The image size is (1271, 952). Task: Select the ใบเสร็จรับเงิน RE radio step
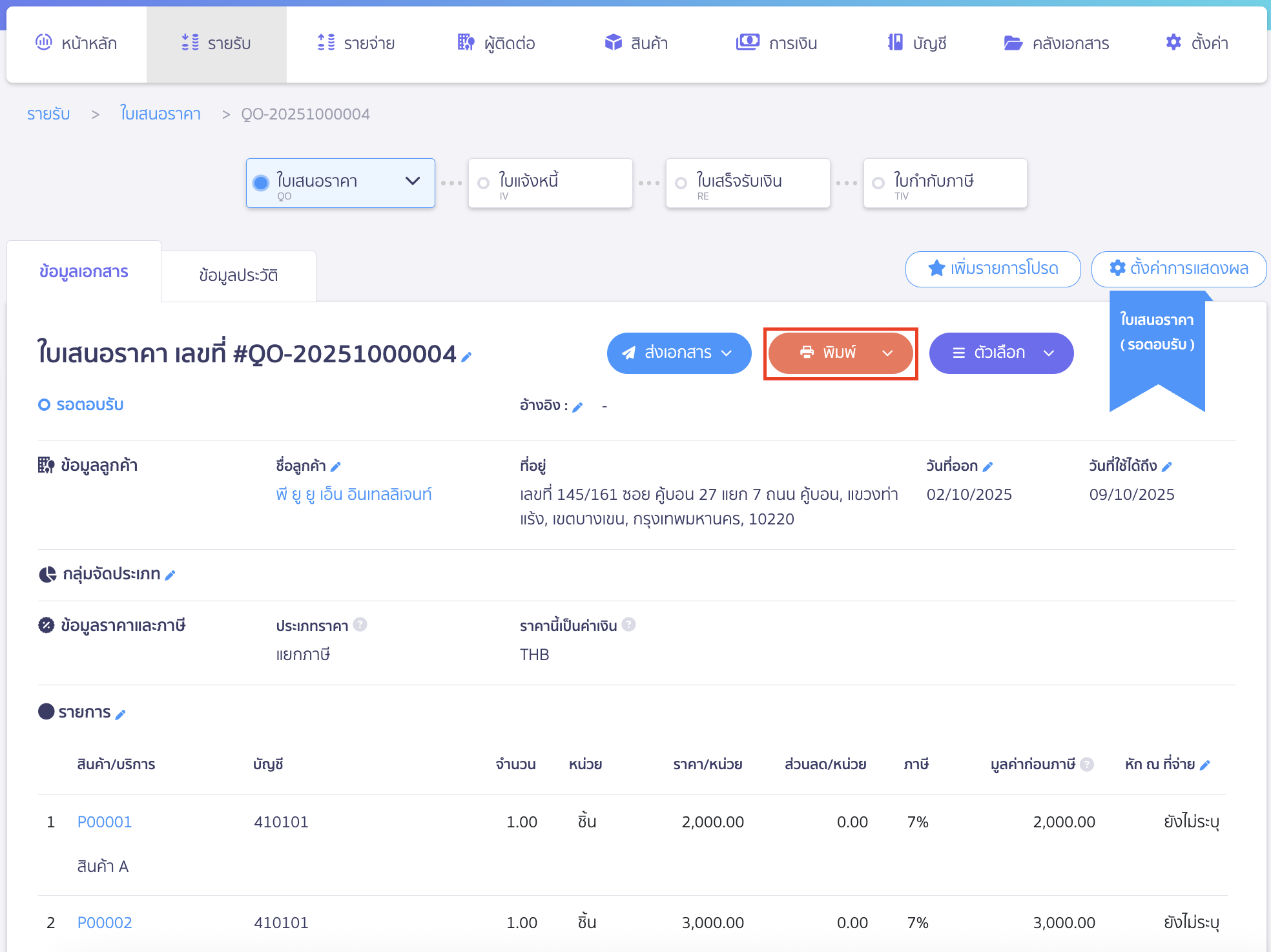pos(681,183)
